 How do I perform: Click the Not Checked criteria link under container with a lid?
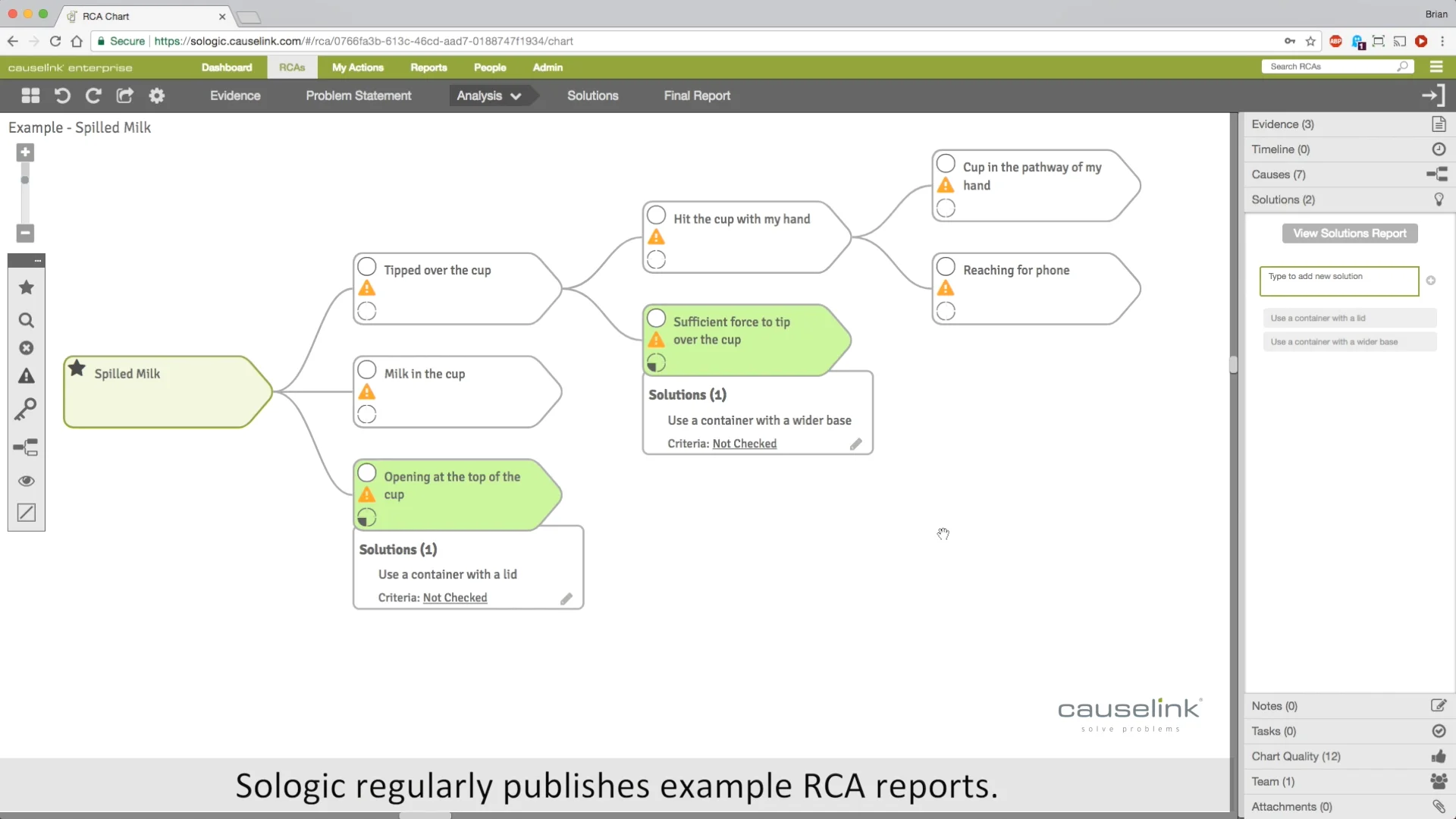(x=454, y=598)
